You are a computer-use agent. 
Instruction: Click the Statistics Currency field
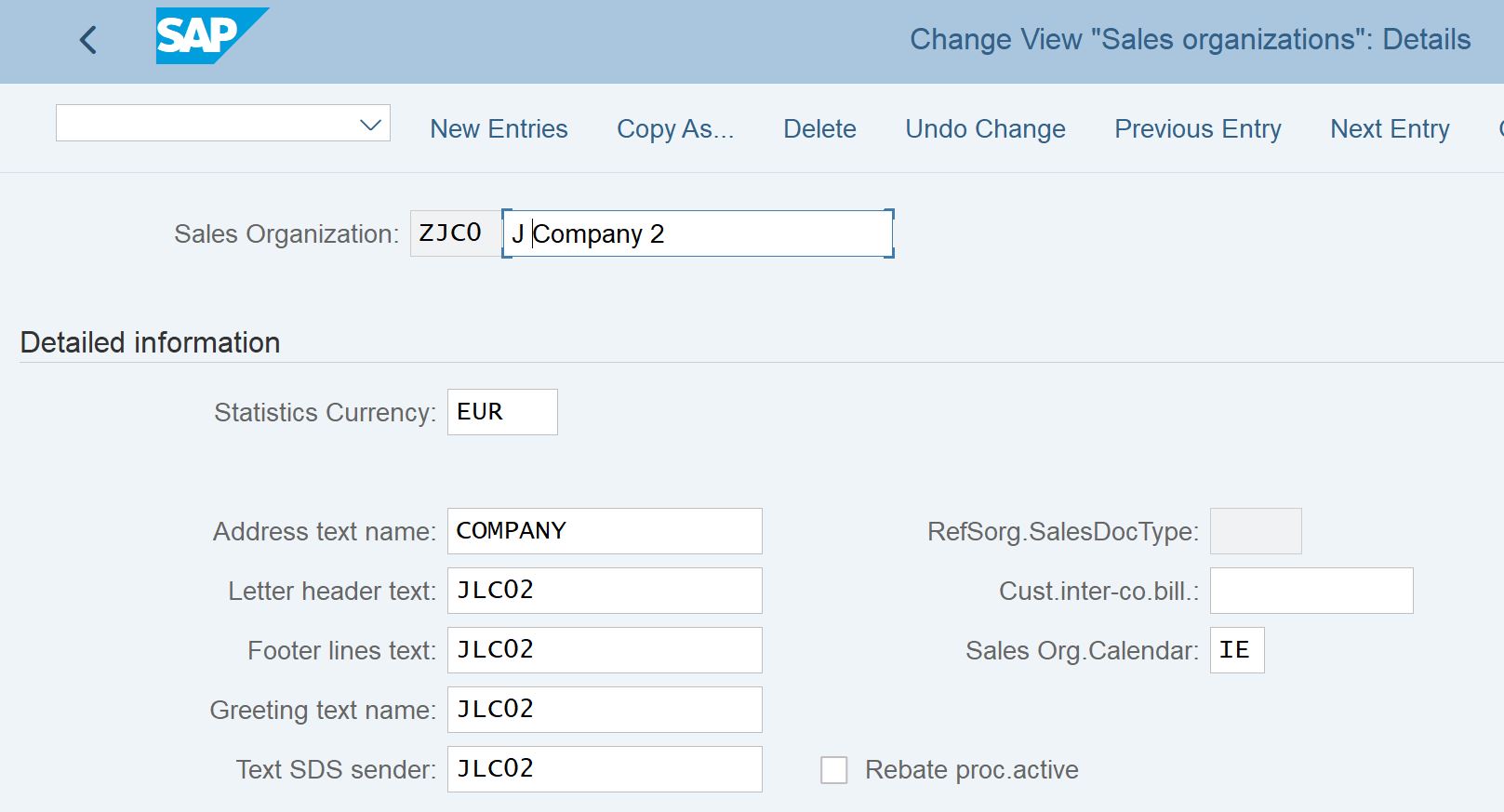pyautogui.click(x=502, y=412)
